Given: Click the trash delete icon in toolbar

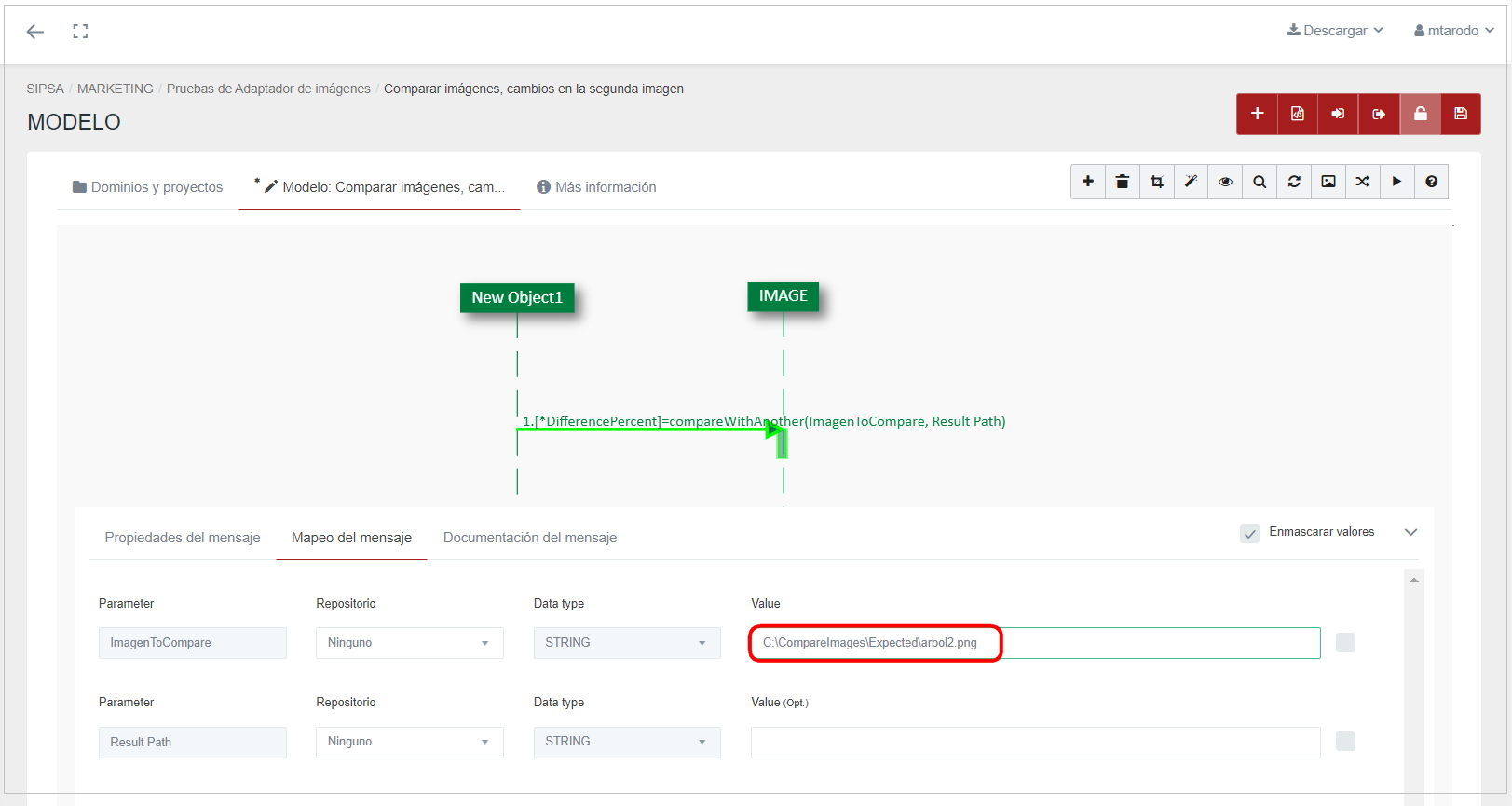Looking at the screenshot, I should [1122, 182].
